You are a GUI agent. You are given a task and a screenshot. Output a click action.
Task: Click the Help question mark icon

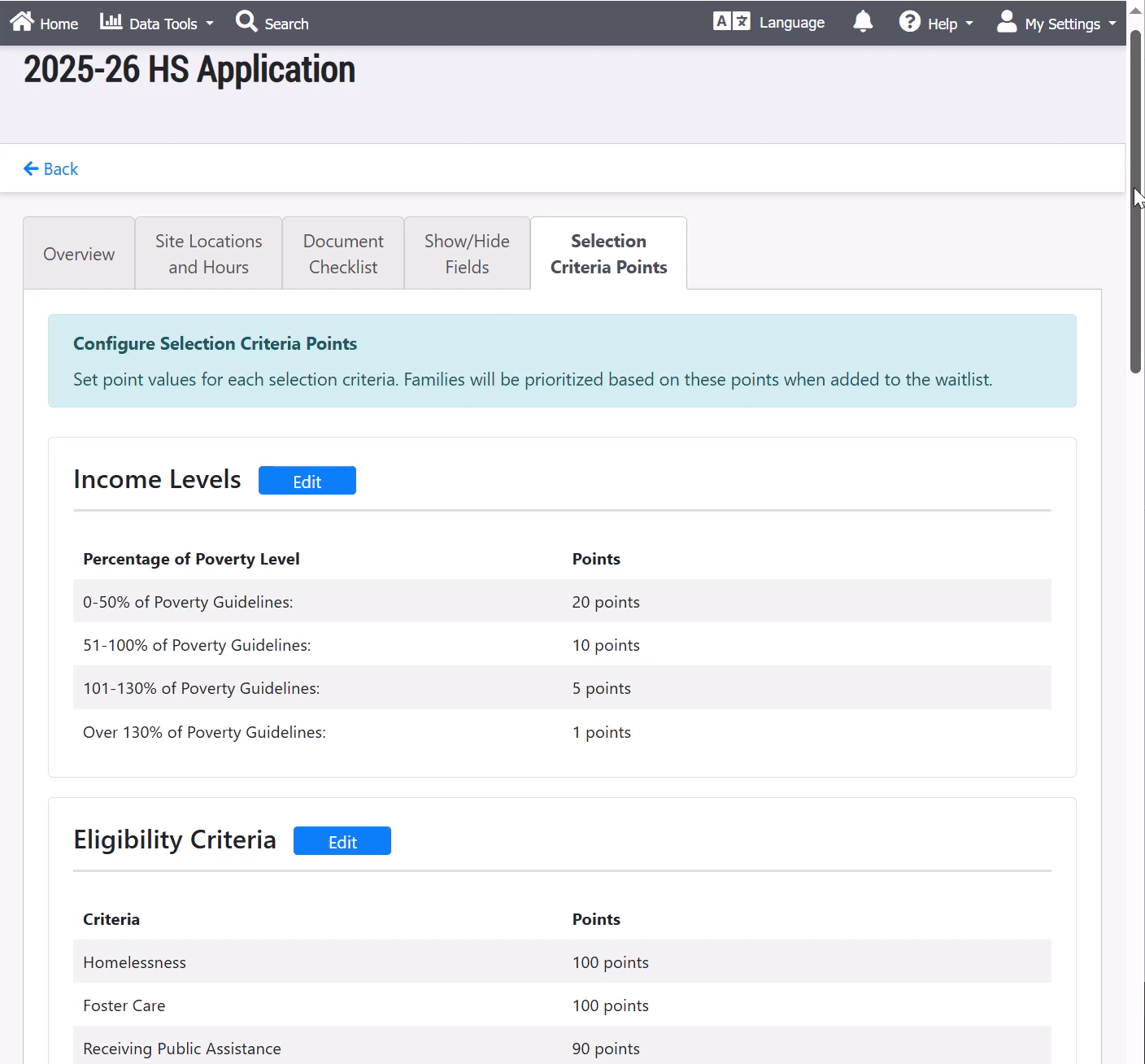909,21
